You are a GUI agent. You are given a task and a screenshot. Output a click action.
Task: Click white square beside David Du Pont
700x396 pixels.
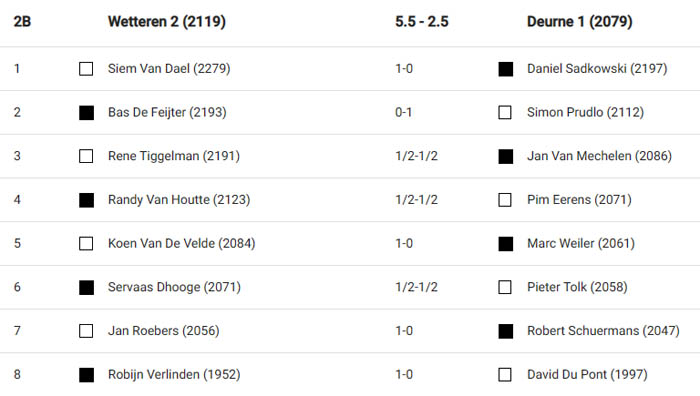tap(505, 375)
